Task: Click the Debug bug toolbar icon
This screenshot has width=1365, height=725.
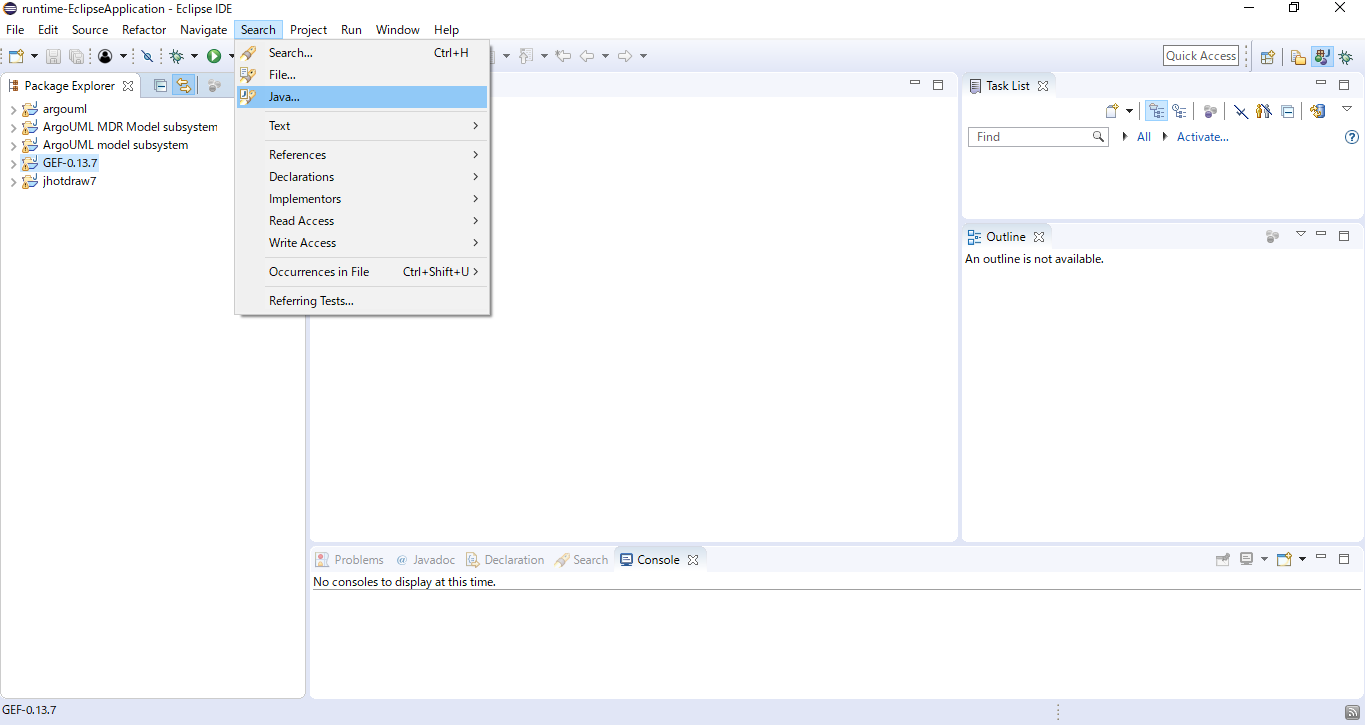Action: point(177,56)
